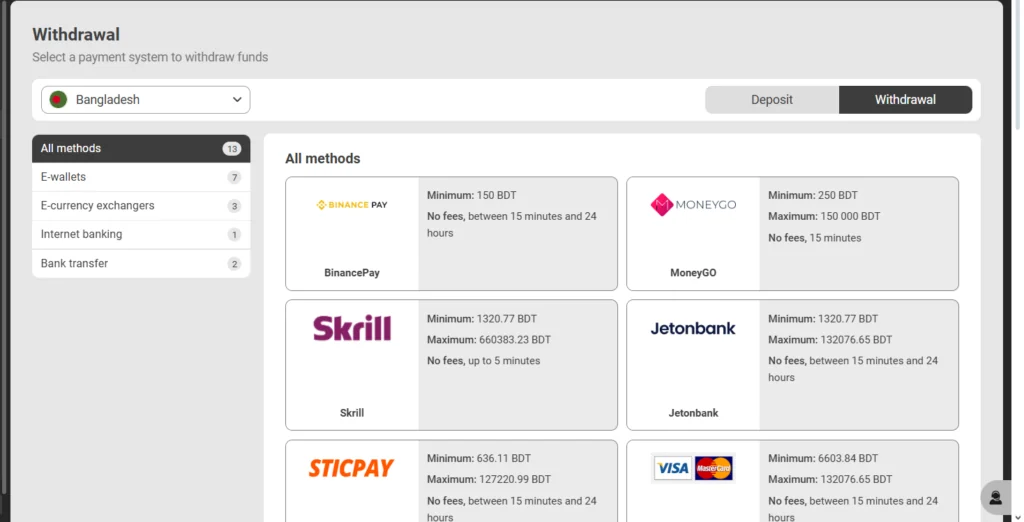Screen dimensions: 1024x522
Task: Choose the MoneyGO method label
Action: [x=693, y=273]
